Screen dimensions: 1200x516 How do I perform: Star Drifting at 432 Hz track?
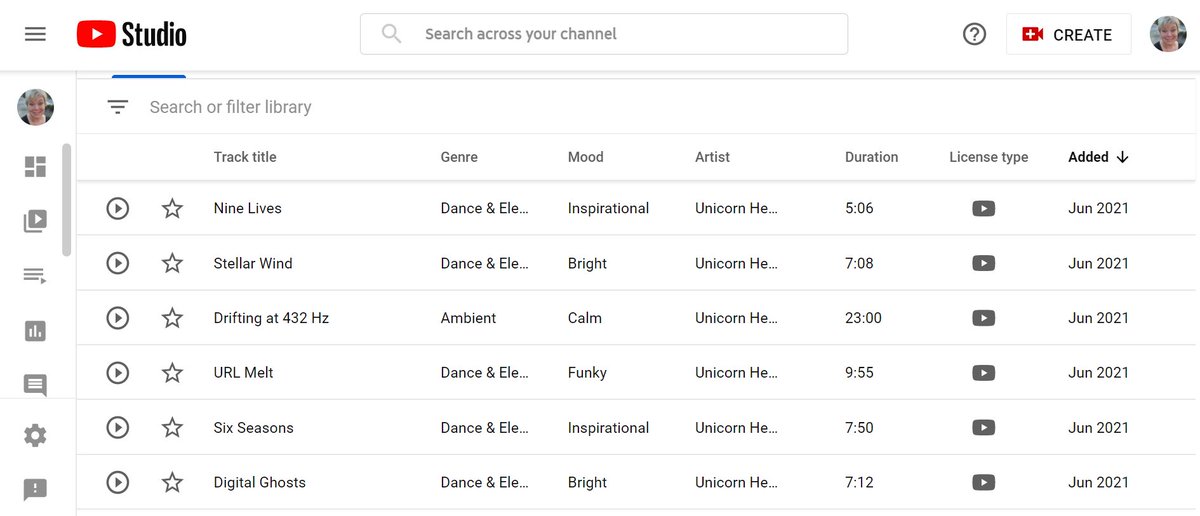coord(172,318)
